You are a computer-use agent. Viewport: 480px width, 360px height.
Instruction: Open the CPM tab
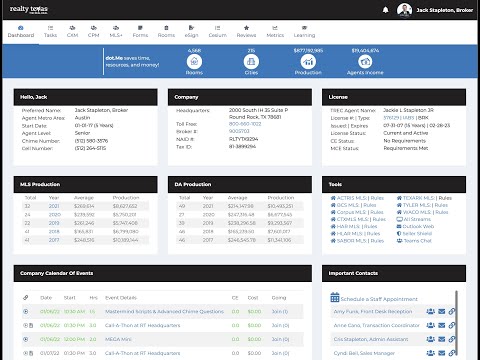94,32
